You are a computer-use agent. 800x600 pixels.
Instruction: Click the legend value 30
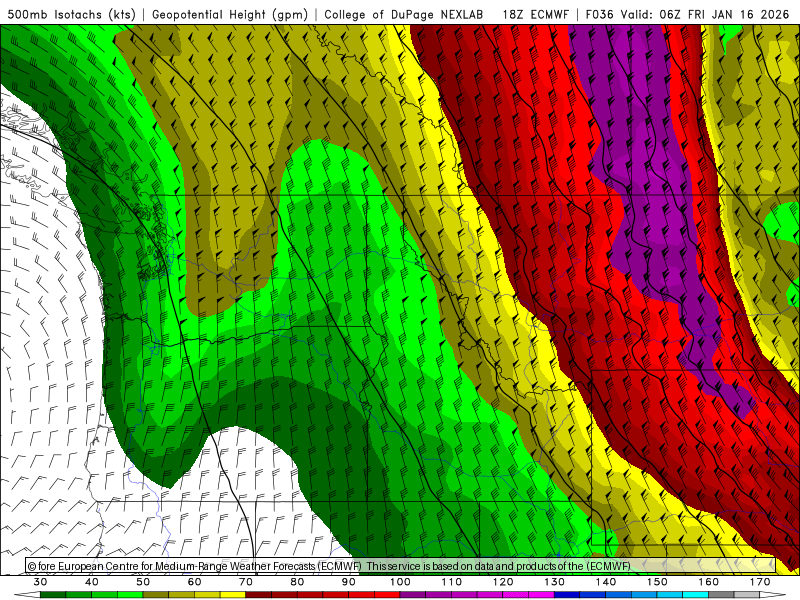(40, 582)
